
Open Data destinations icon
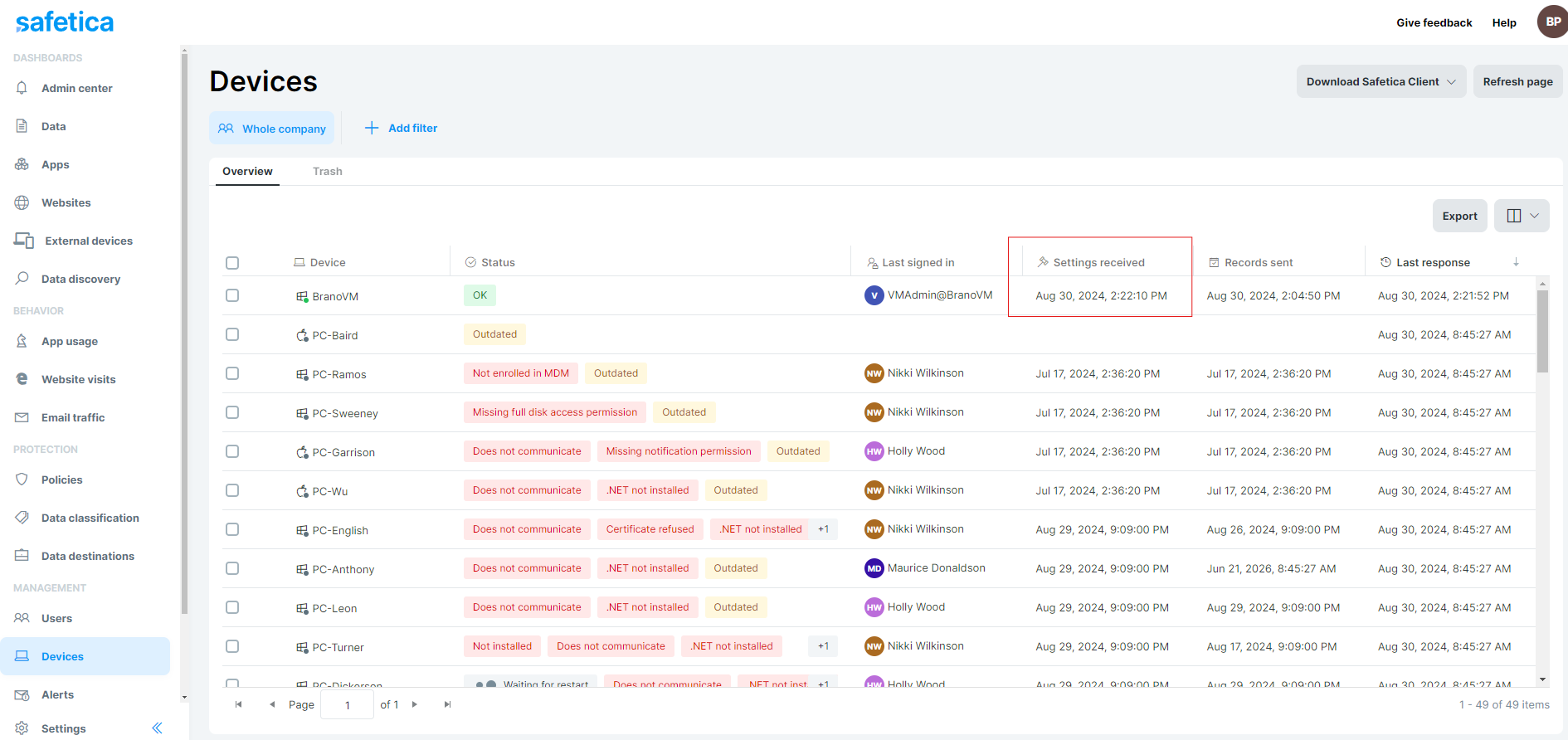click(x=22, y=556)
